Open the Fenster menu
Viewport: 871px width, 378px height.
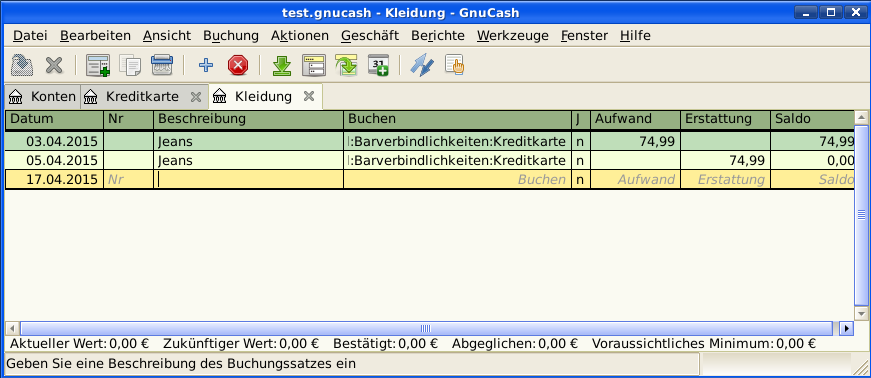584,36
